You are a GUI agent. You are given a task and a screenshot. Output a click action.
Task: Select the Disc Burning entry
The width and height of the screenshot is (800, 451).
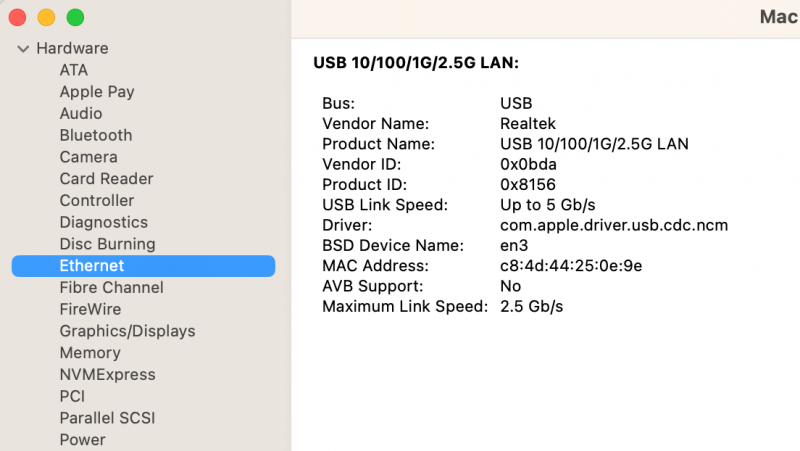pyautogui.click(x=107, y=244)
